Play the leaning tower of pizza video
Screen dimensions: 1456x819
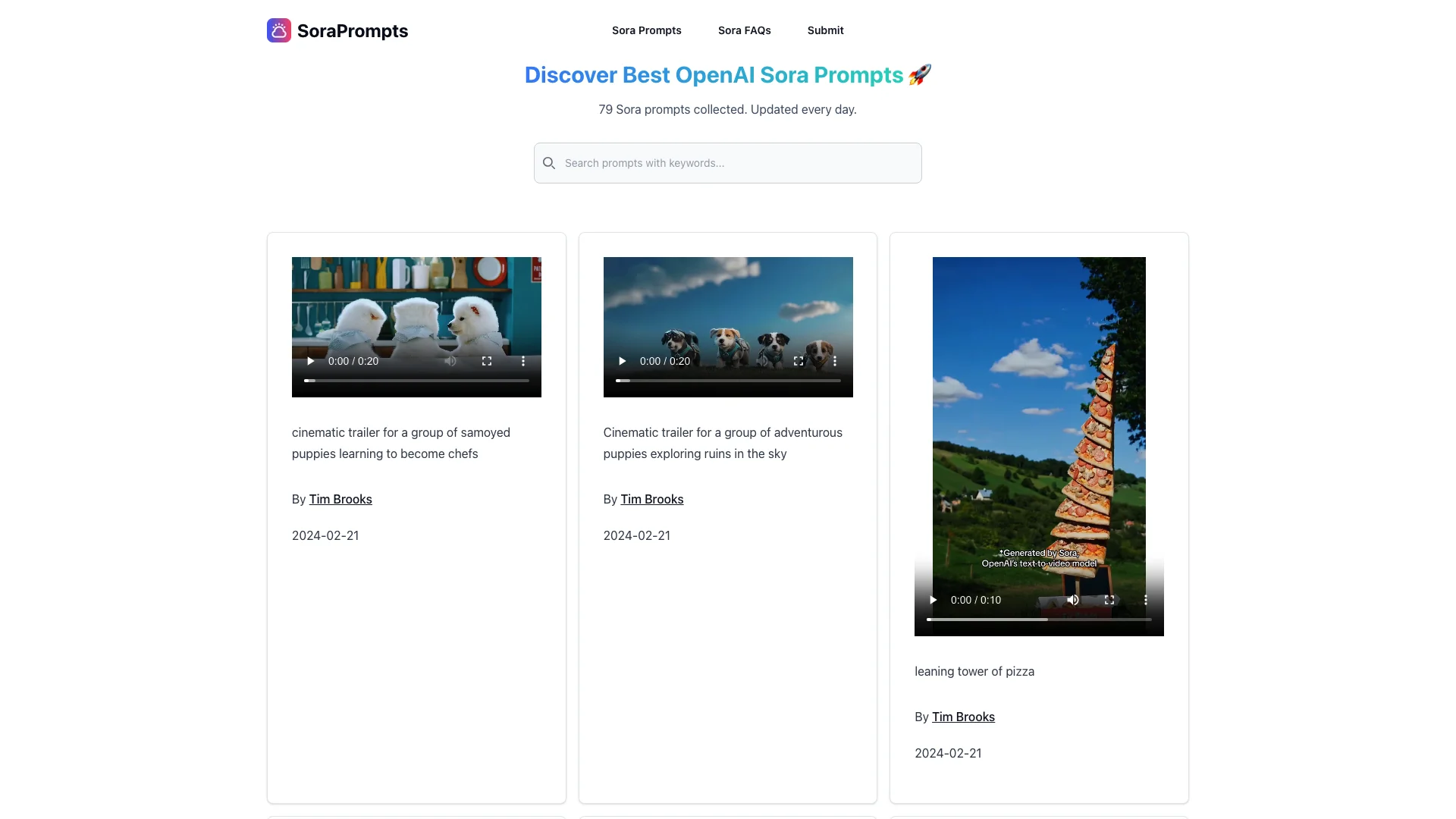(933, 600)
